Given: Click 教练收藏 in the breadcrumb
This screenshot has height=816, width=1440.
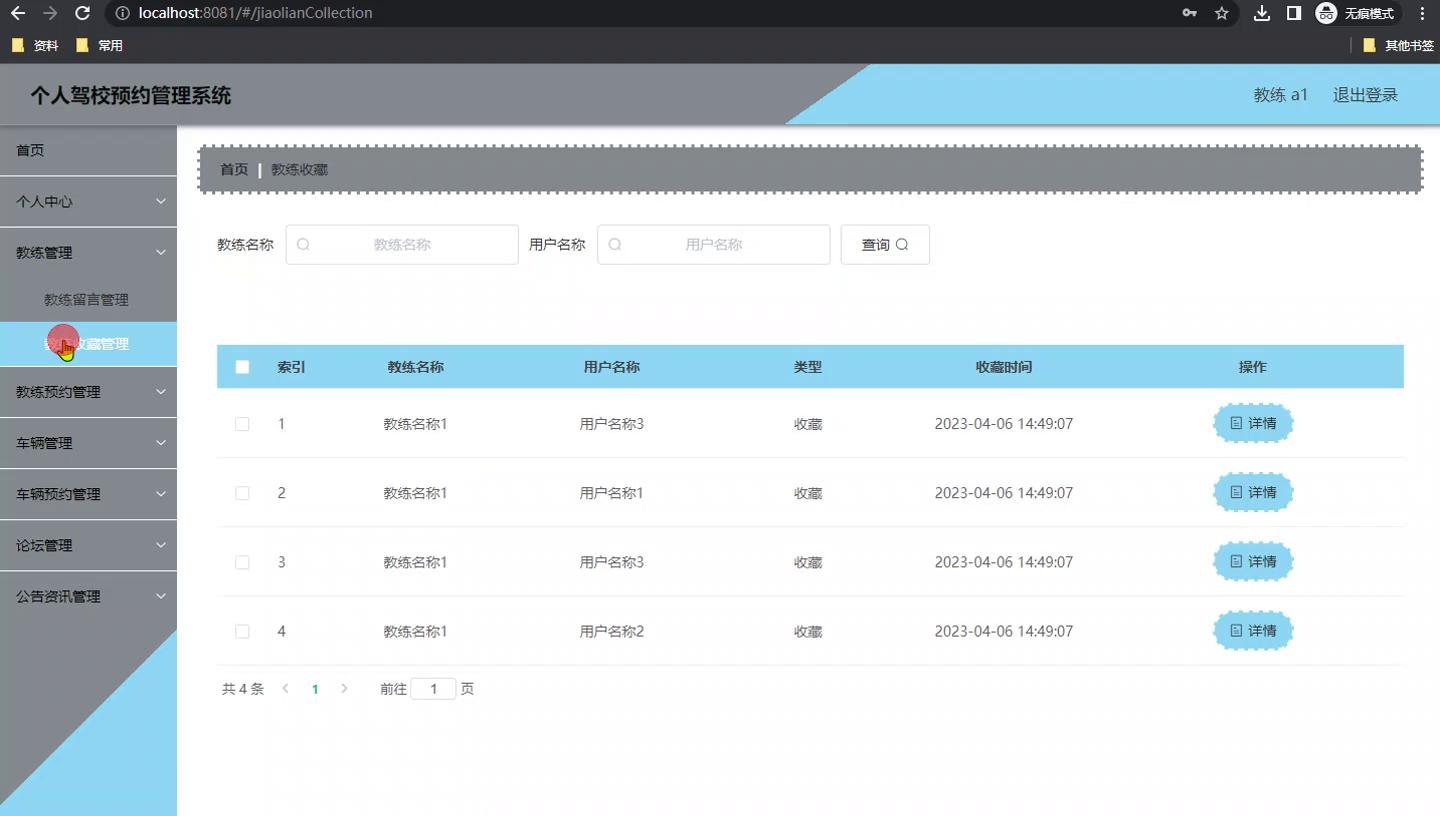Looking at the screenshot, I should tap(299, 169).
